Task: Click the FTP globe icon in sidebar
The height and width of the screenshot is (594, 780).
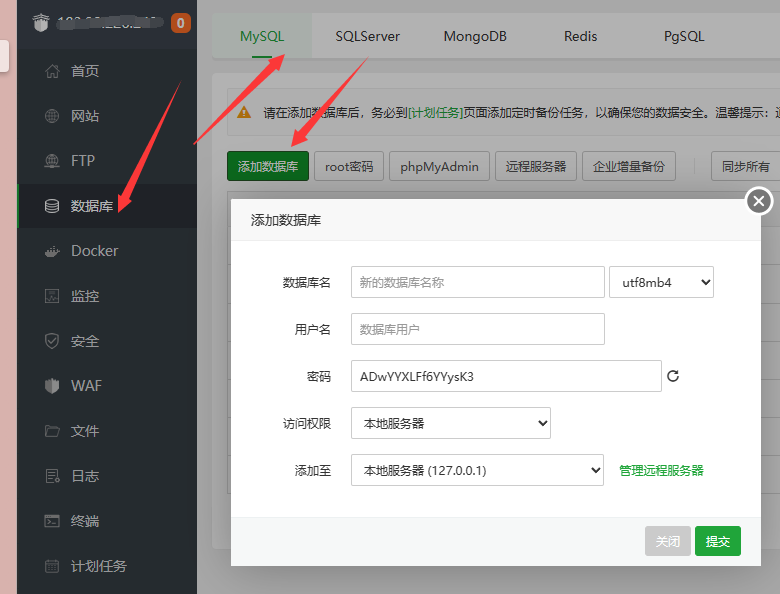Action: [x=52, y=161]
